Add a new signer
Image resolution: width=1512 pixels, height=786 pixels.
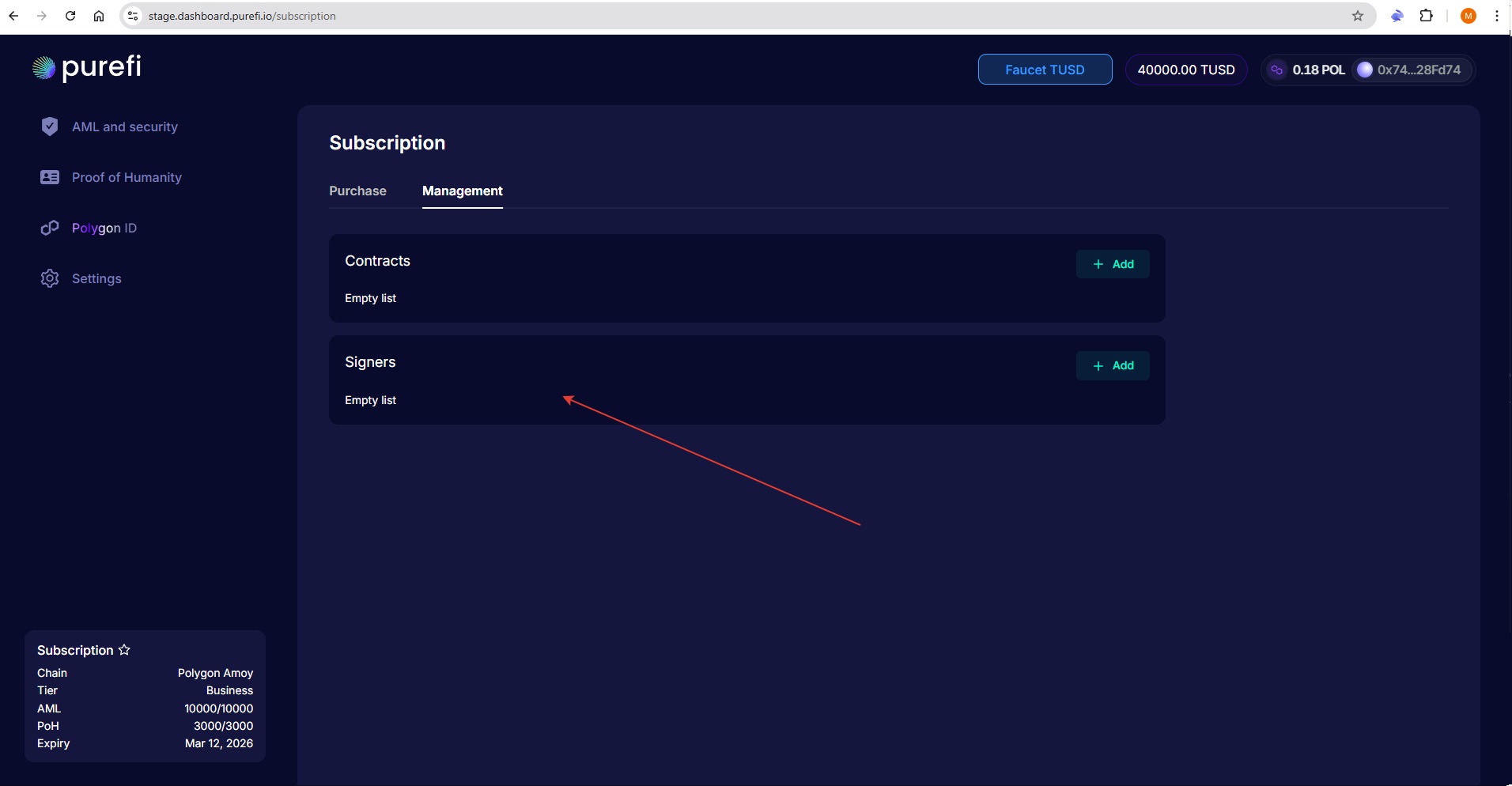1112,365
